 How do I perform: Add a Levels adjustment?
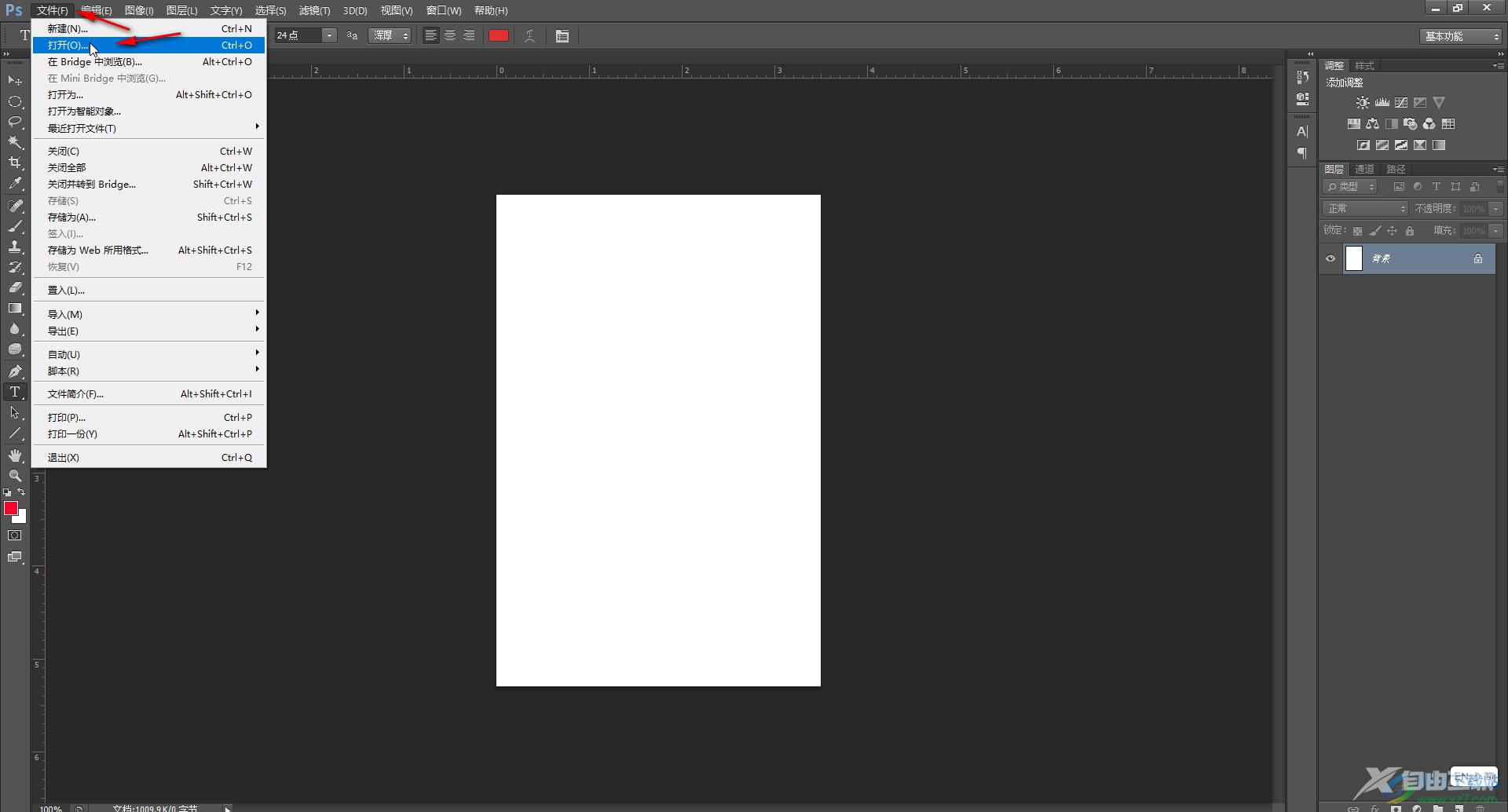tap(1382, 103)
